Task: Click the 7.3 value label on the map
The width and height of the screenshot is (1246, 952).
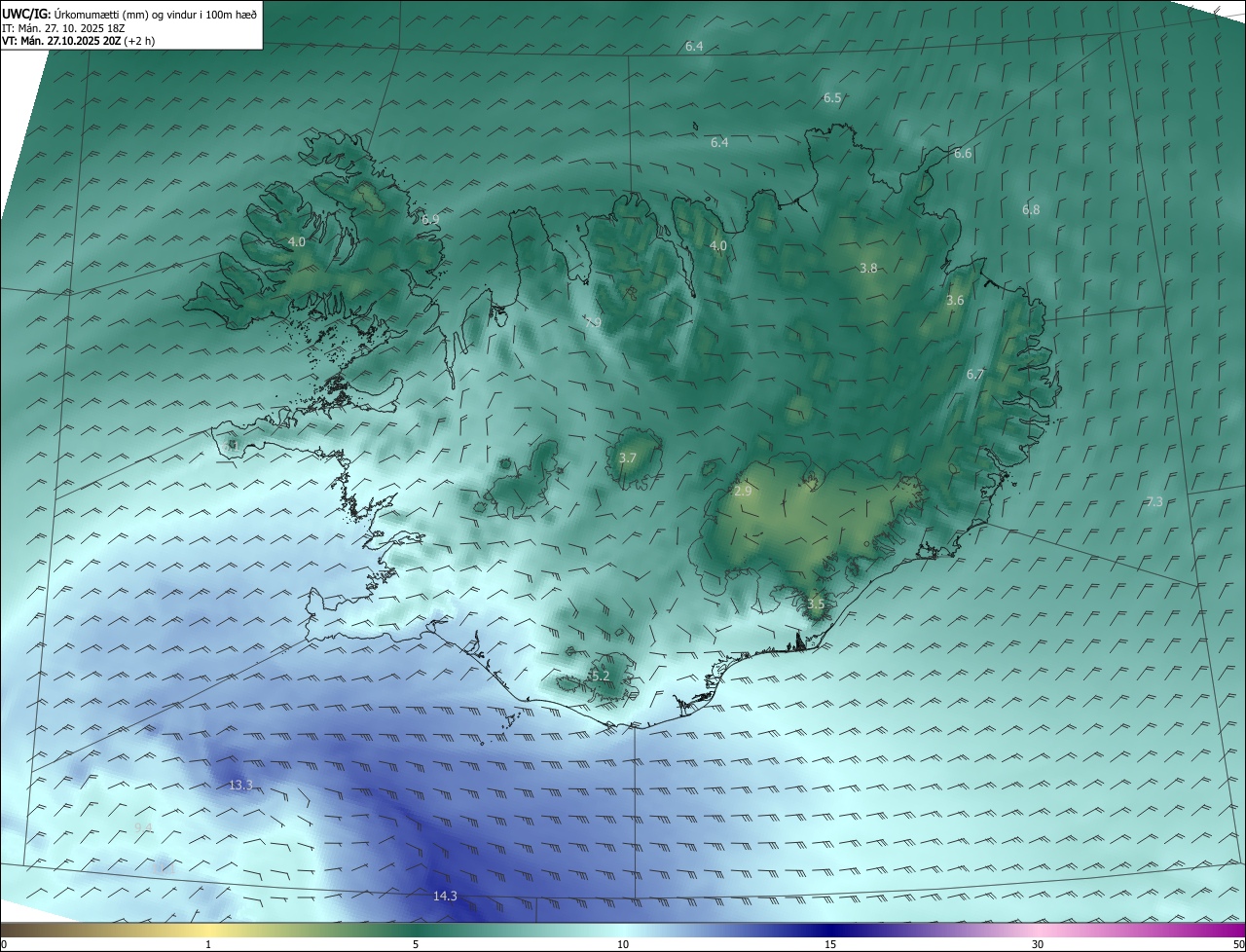Action: (1154, 502)
